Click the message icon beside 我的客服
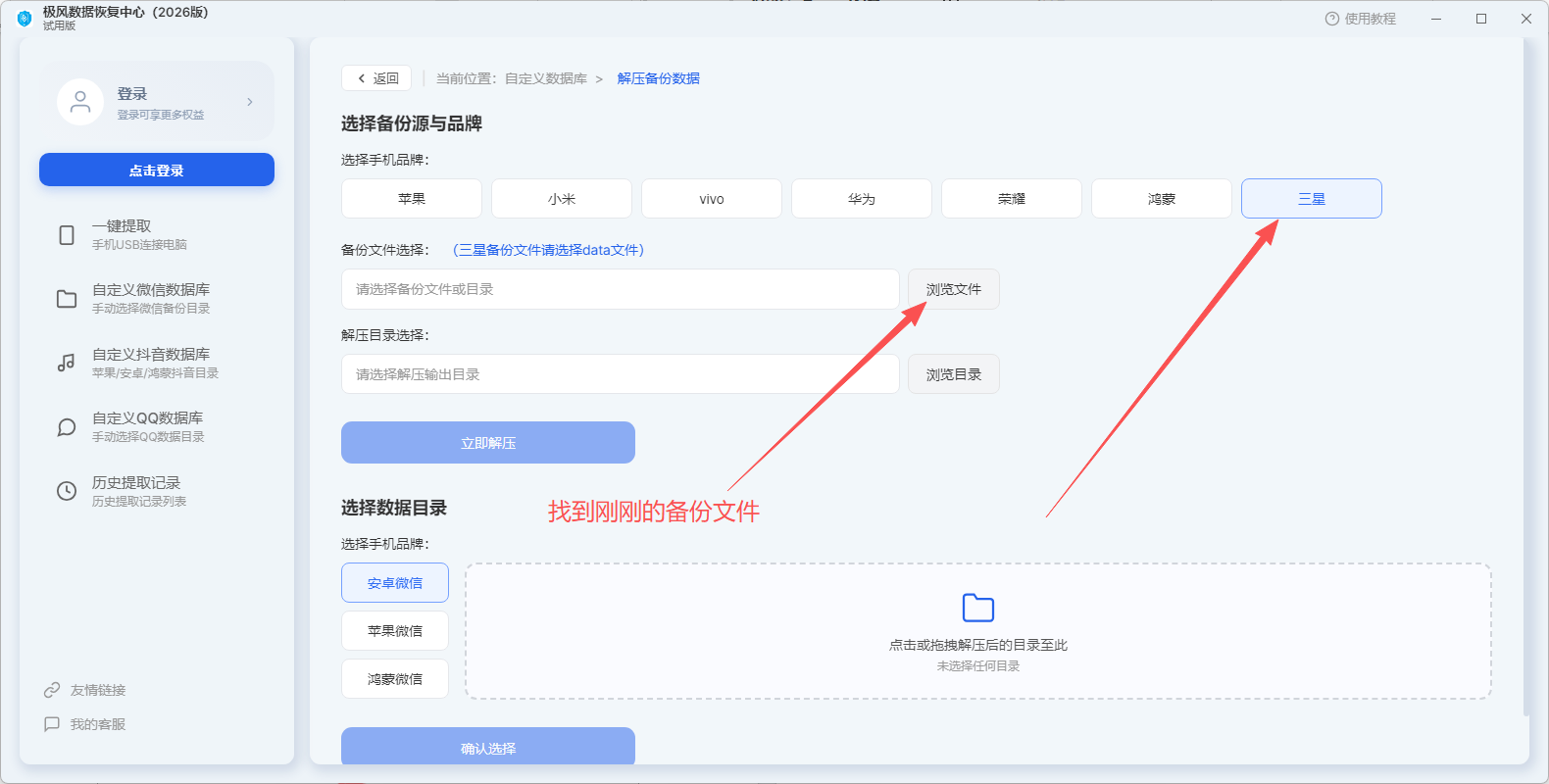This screenshot has height=784, width=1549. coord(52,724)
